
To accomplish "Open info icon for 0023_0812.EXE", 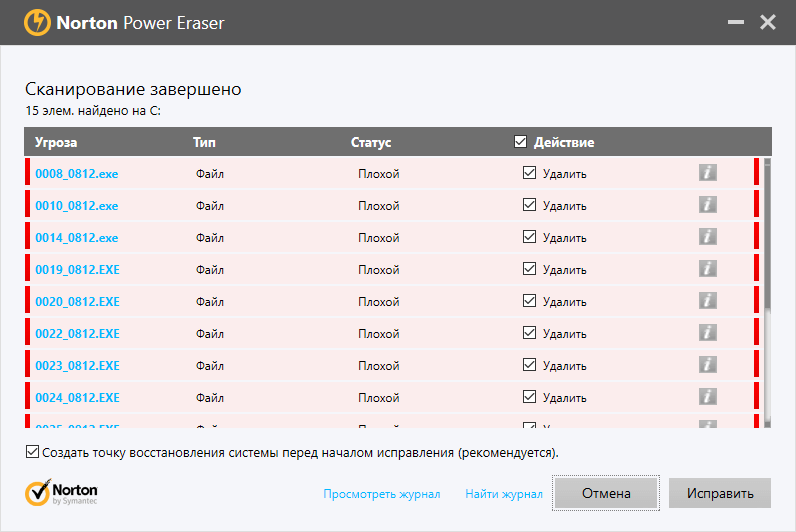I will coord(708,365).
